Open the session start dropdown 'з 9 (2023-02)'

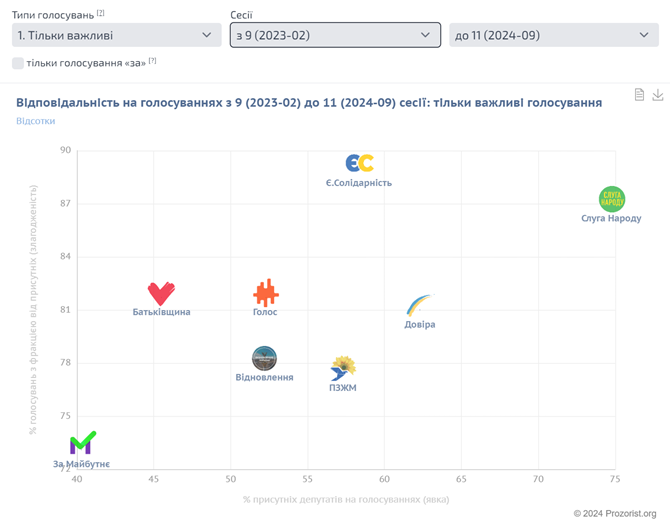click(x=335, y=35)
